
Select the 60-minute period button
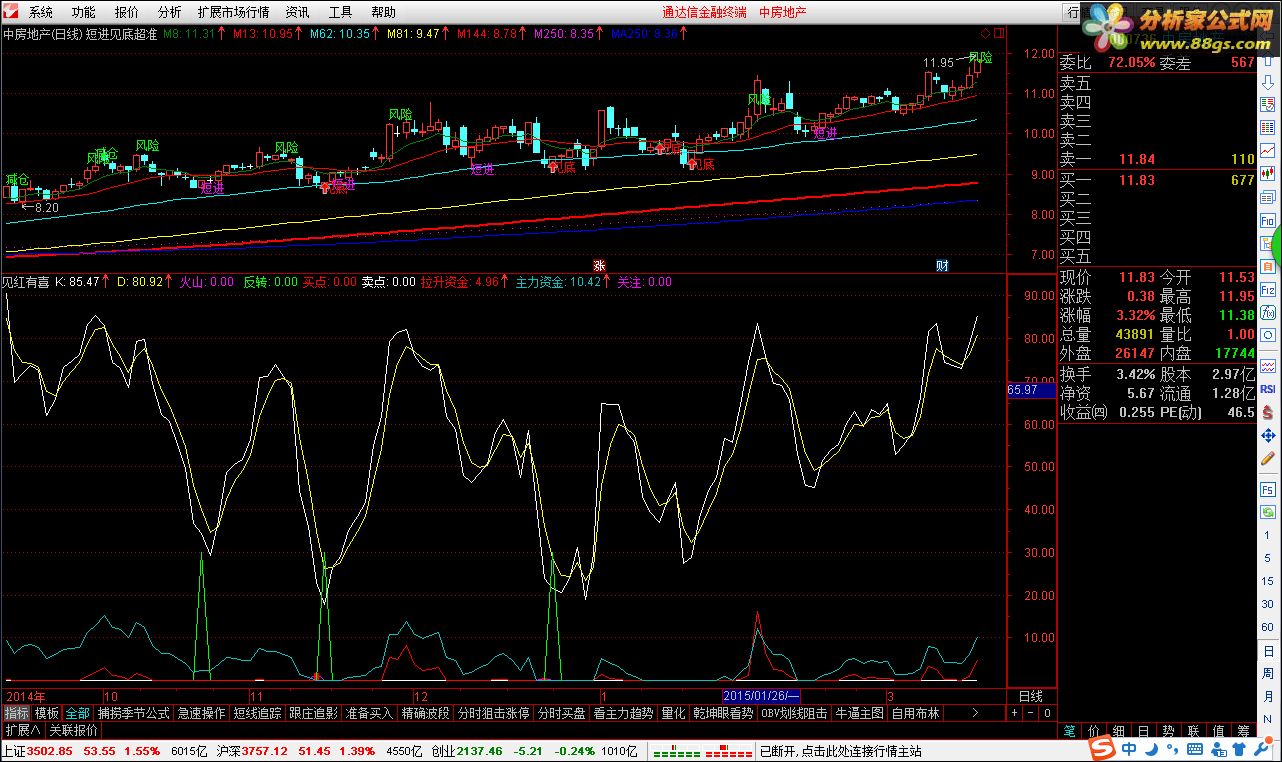coord(1267,625)
